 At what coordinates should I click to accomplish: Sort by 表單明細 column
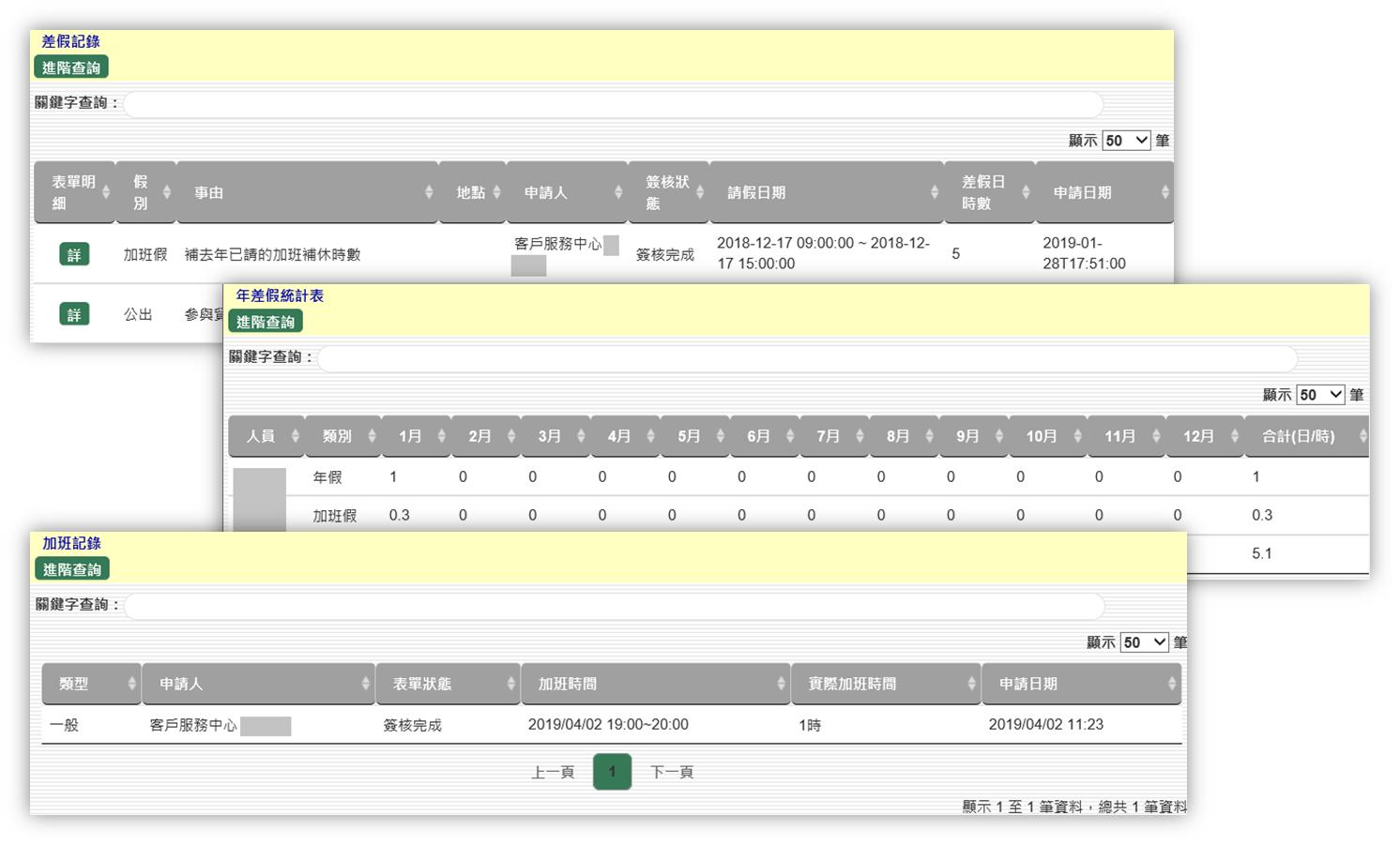(x=74, y=192)
